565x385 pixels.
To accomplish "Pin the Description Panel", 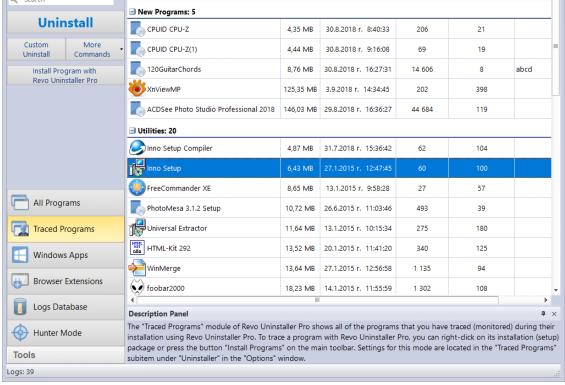I will (x=543, y=314).
